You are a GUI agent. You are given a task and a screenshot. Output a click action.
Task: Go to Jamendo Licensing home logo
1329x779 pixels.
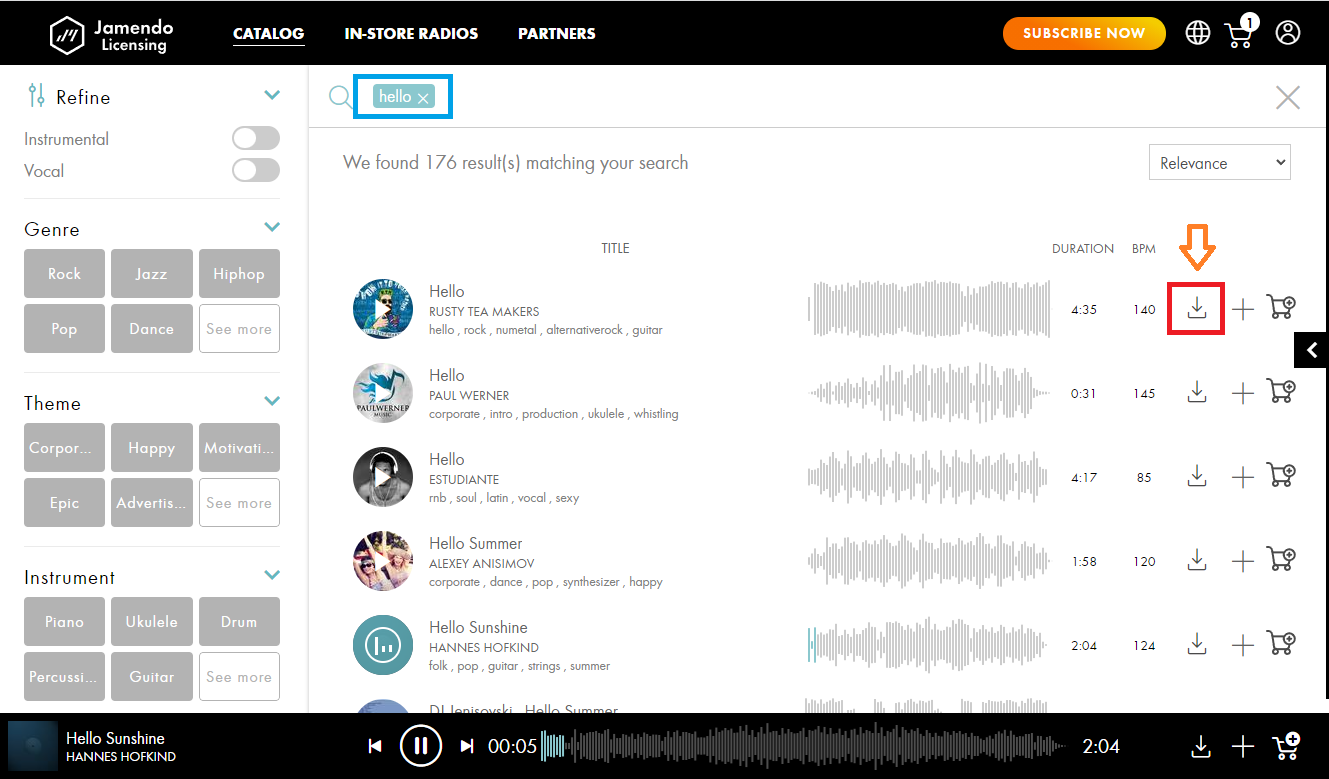[x=111, y=34]
